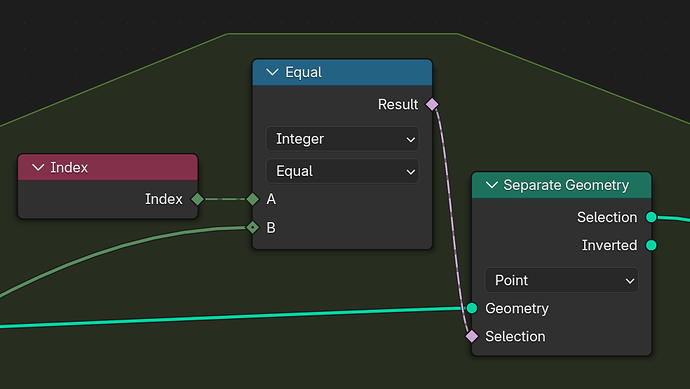
Task: Click the Geometry input socket on Separate Geometry
Action: pos(472,308)
